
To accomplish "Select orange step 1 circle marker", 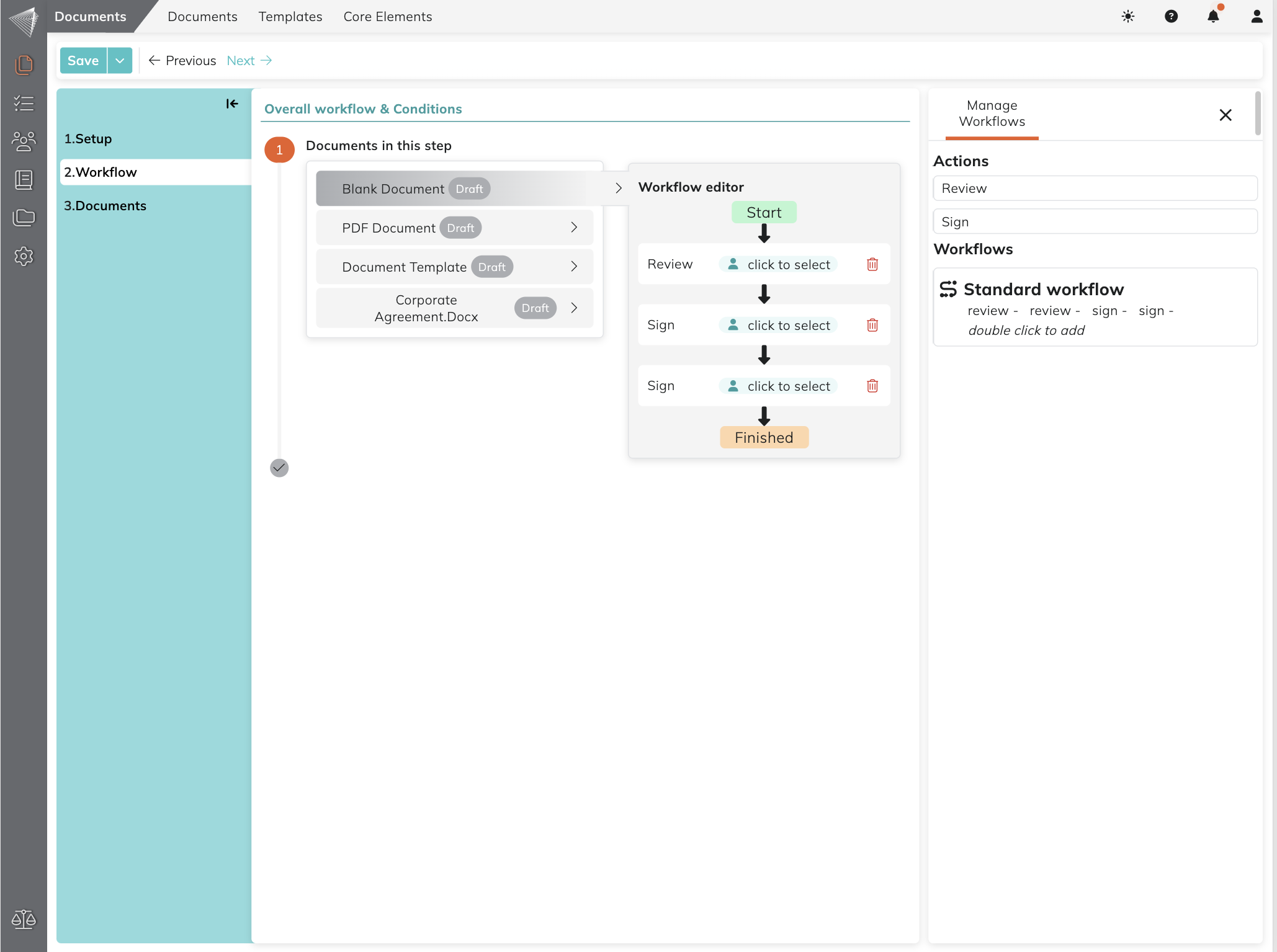I will click(279, 149).
